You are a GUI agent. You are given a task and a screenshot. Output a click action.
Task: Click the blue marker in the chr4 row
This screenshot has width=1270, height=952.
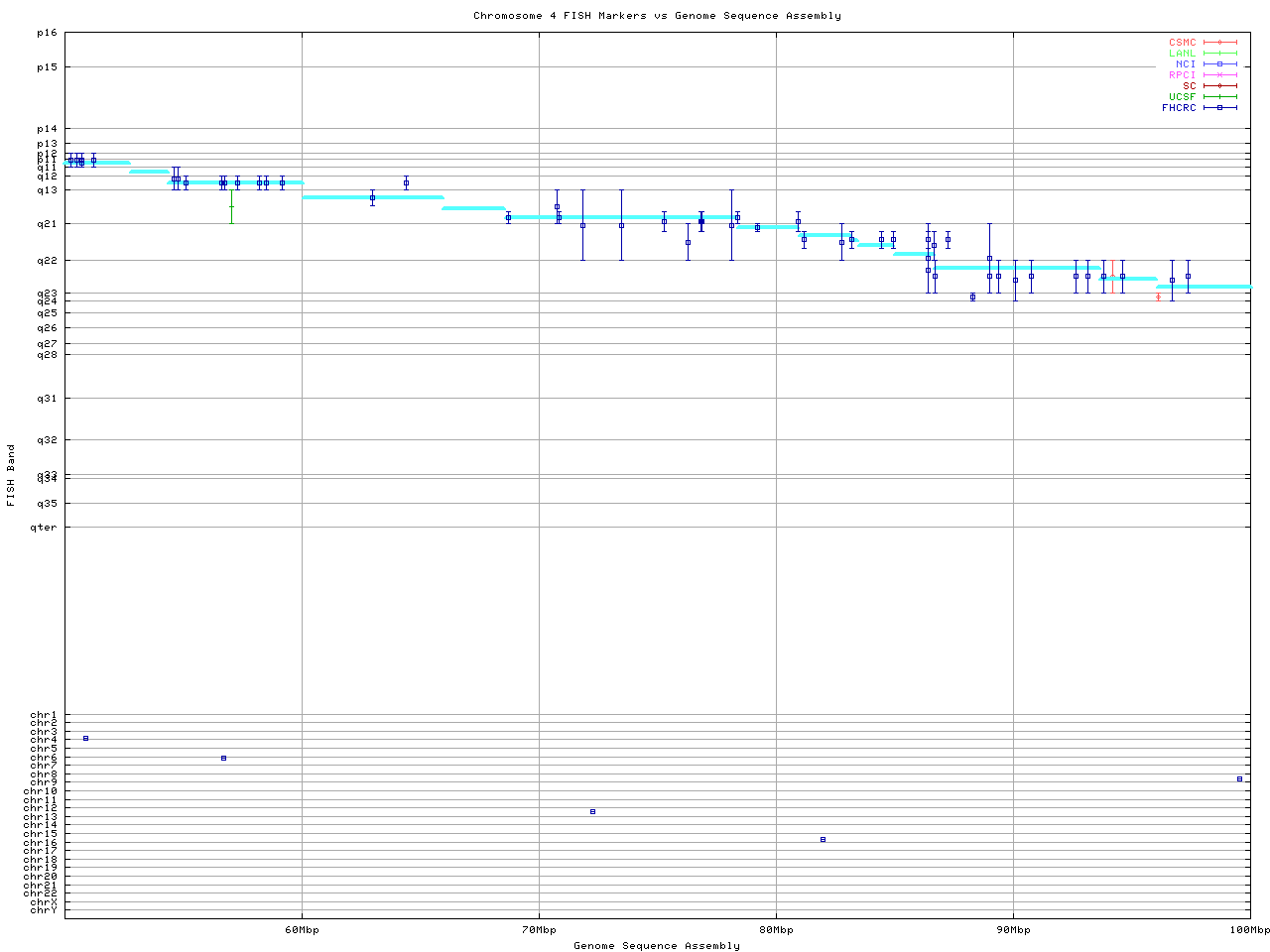click(86, 739)
